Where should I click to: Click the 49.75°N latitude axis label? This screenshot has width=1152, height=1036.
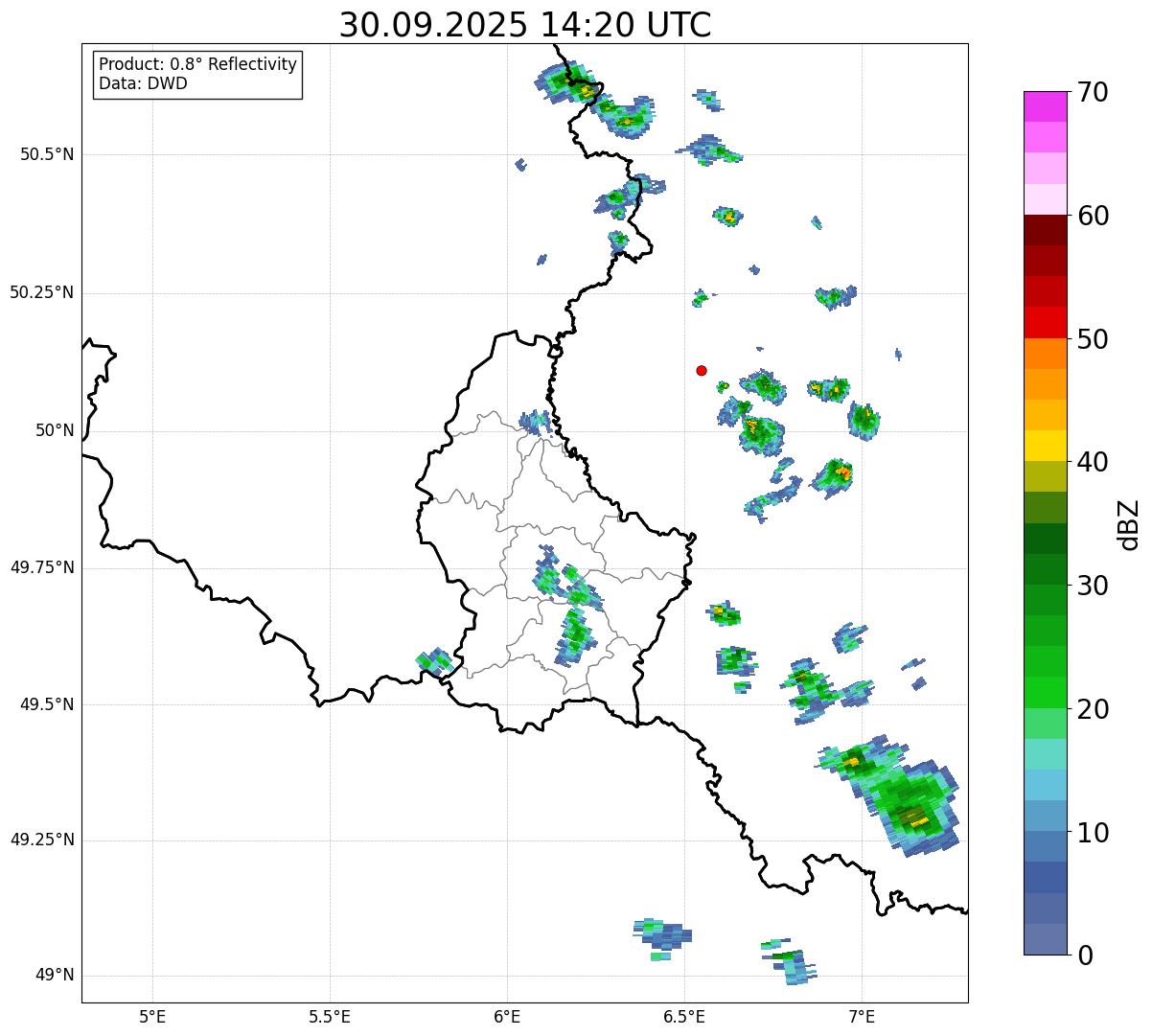[41, 567]
